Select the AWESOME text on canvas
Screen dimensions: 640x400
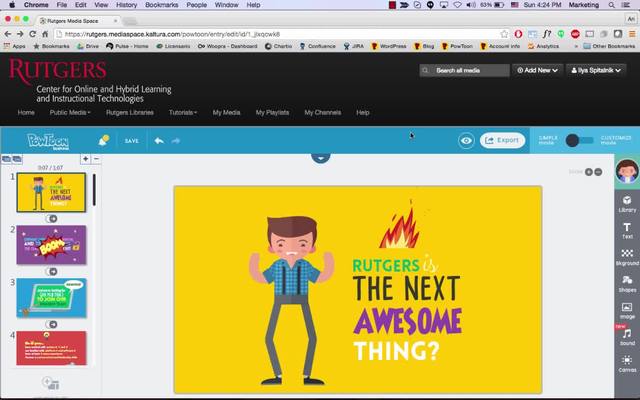pos(407,322)
